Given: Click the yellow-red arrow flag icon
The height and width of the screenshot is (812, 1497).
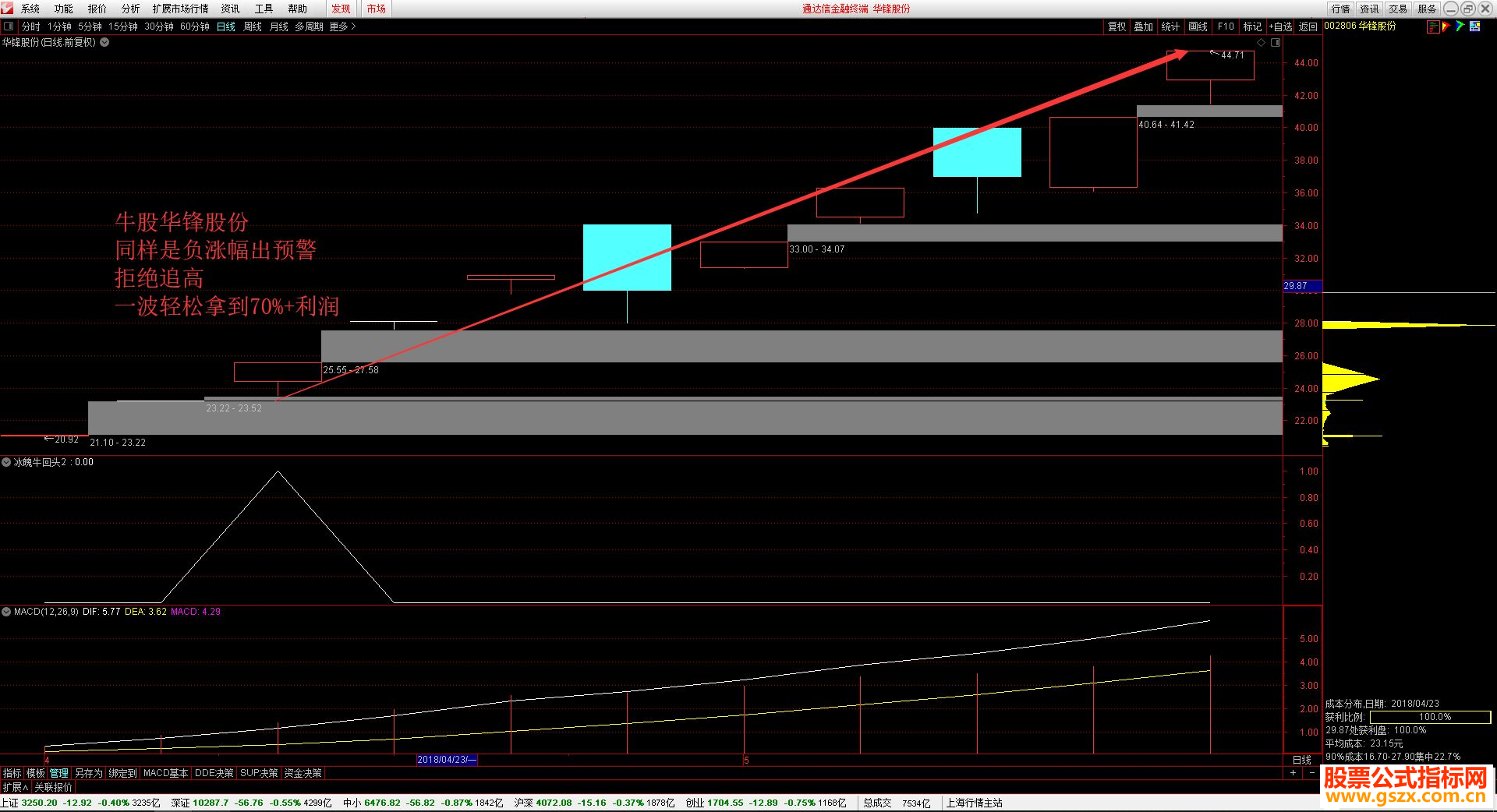Looking at the screenshot, I should (1446, 26).
